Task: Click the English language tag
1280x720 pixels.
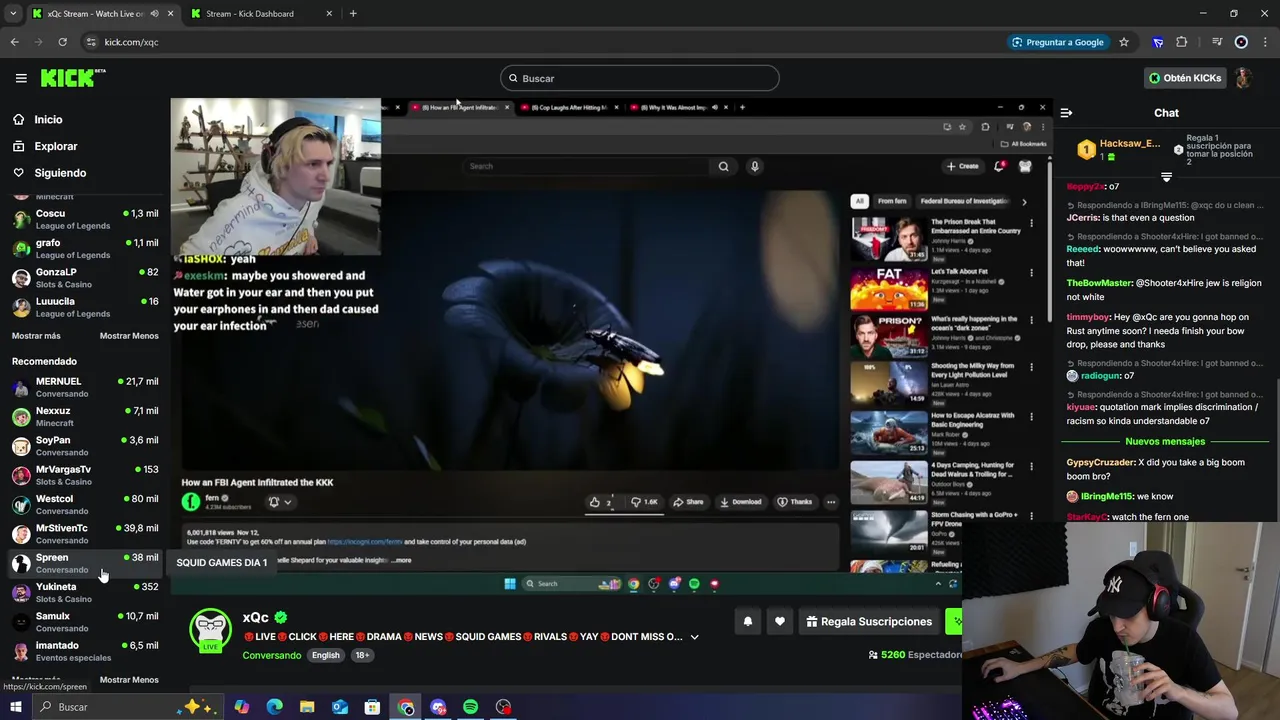Action: point(325,655)
